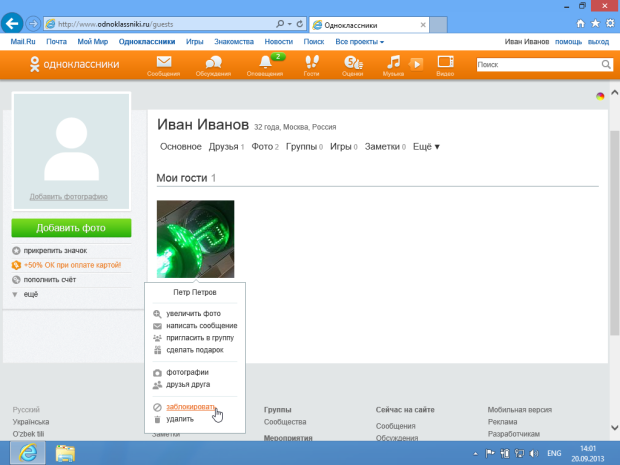Click the Поиск search input field
This screenshot has height=465, width=620.
[538, 64]
